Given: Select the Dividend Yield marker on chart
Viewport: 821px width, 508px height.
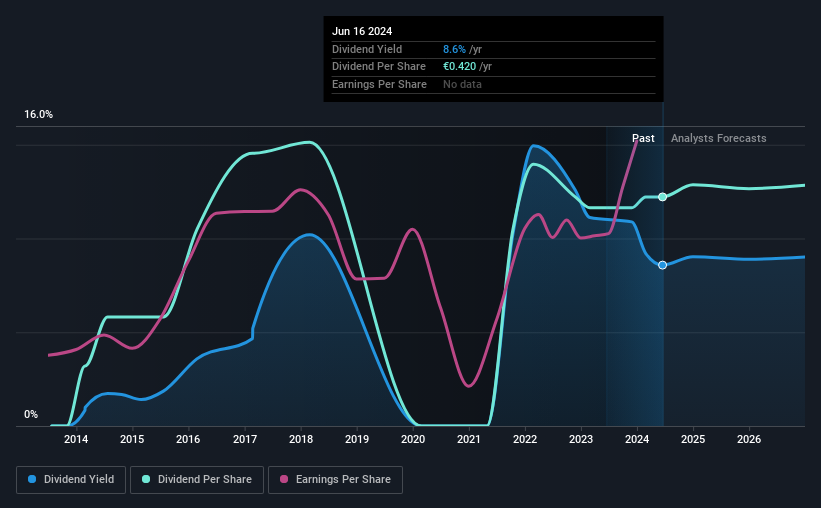Looking at the screenshot, I should tap(662, 265).
